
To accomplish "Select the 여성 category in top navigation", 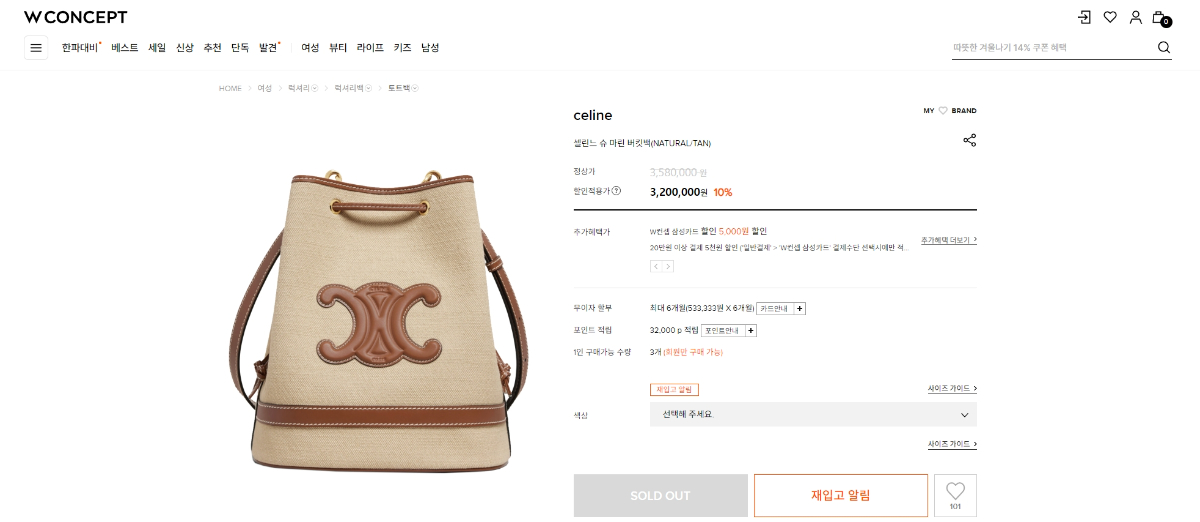I will [x=310, y=47].
